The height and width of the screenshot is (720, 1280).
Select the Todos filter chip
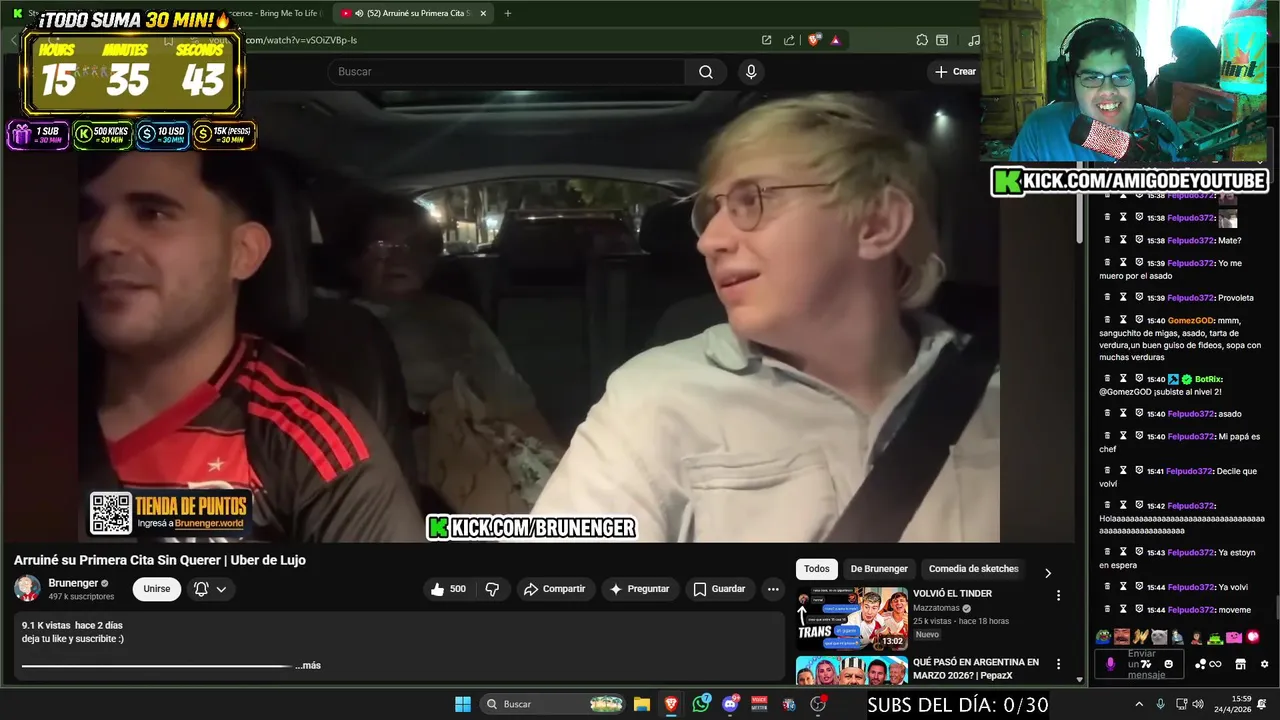pyautogui.click(x=817, y=569)
